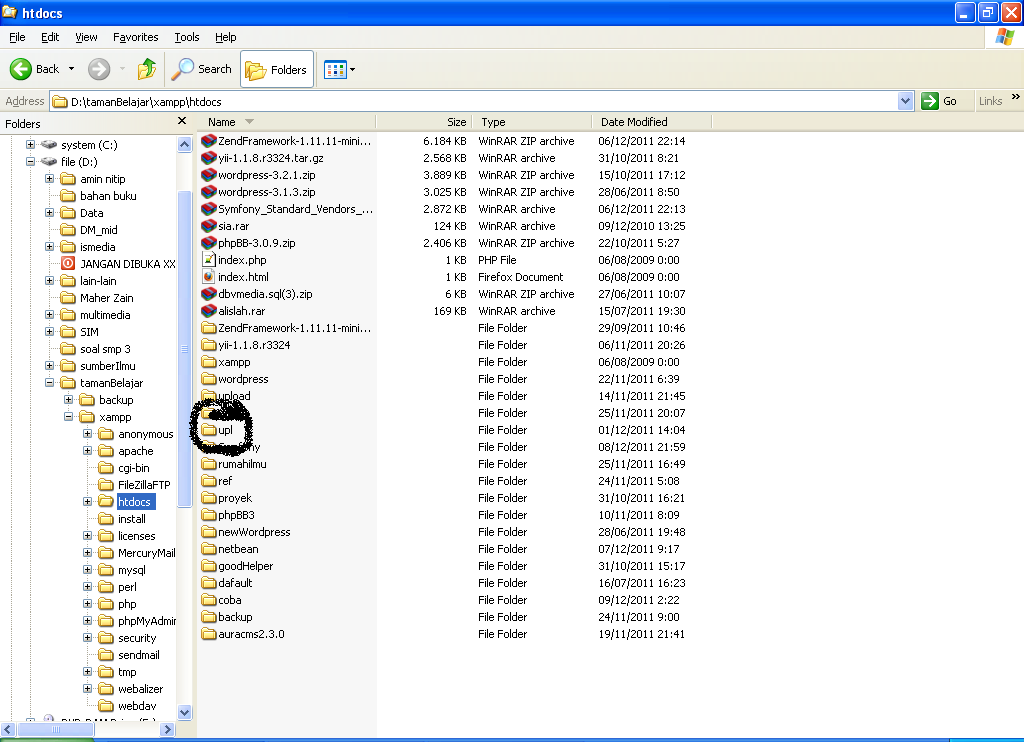Open the View menu
This screenshot has height=742, width=1024.
pyautogui.click(x=86, y=37)
